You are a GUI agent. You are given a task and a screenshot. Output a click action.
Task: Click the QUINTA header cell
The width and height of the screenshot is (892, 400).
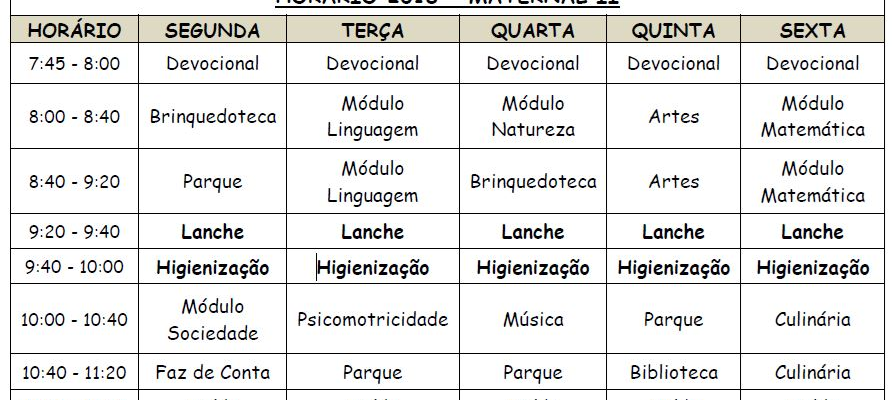674,29
